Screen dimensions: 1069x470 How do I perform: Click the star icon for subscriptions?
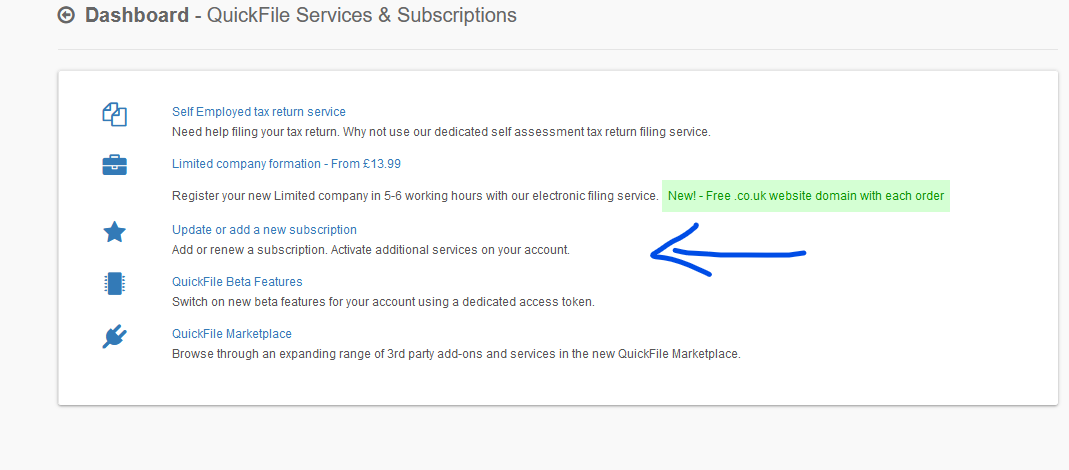(x=115, y=233)
